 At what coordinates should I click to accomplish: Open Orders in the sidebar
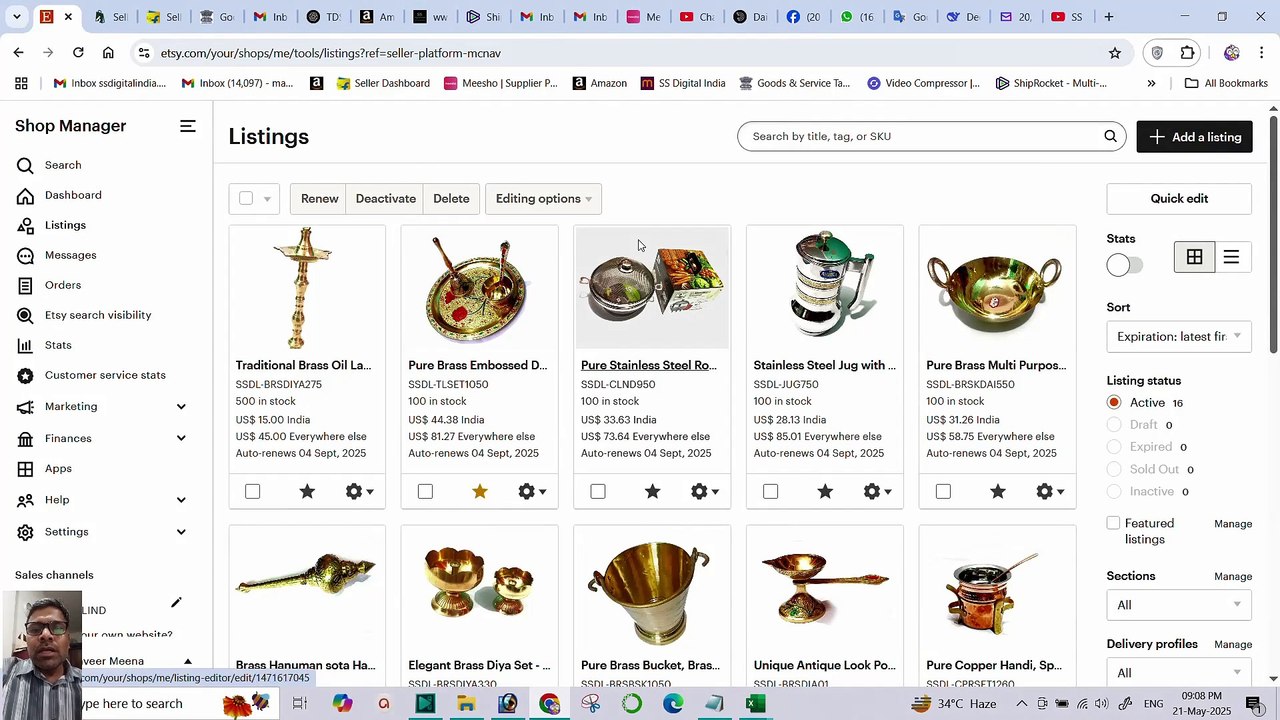(x=62, y=285)
